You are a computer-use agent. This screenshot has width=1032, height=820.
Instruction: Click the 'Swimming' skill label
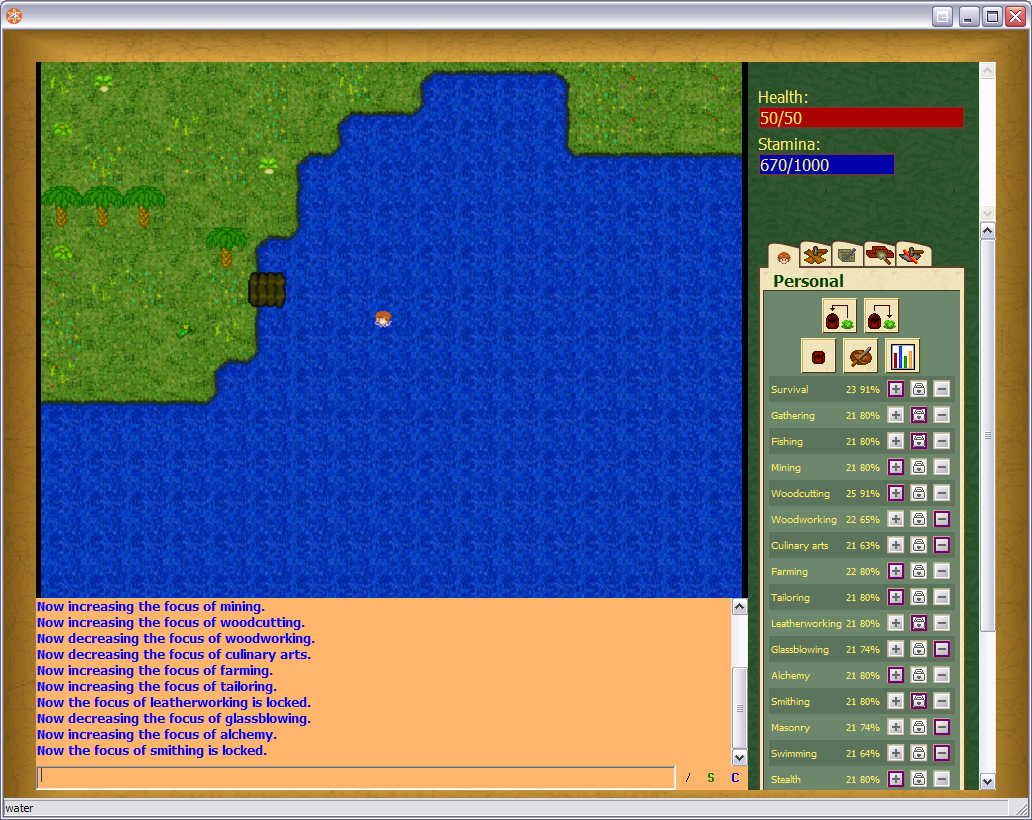pyautogui.click(x=794, y=754)
